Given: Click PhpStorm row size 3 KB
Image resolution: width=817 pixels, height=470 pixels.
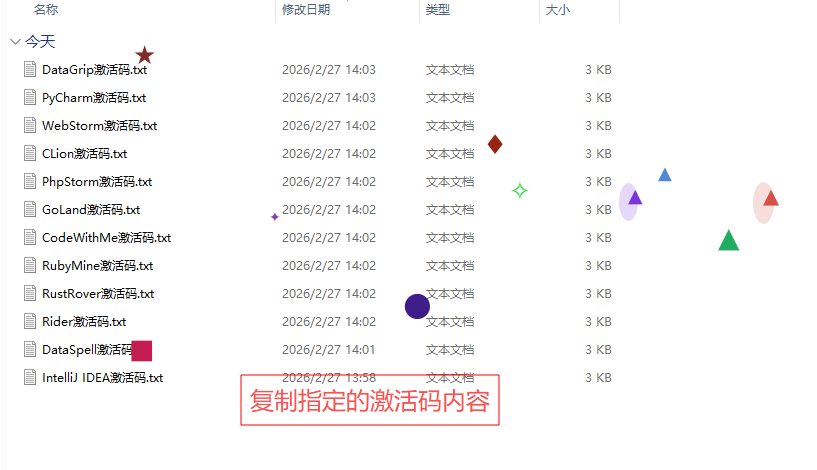Looking at the screenshot, I should click(598, 182).
